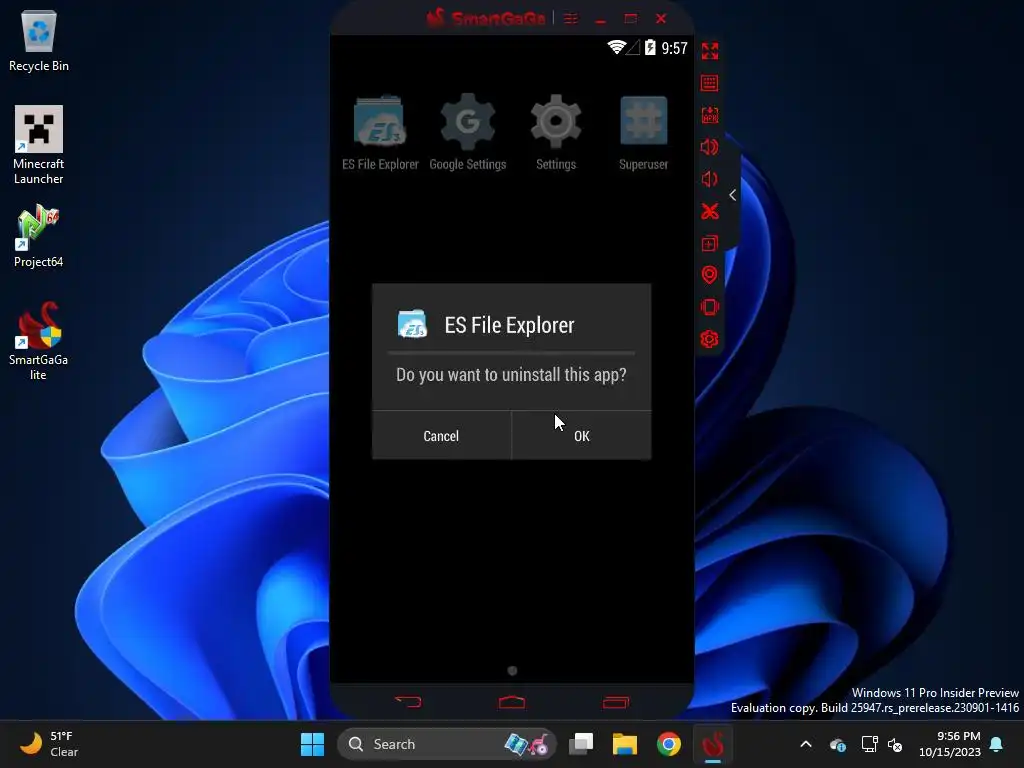Open SmartGaGa settings gear in sidebar
The image size is (1024, 768).
[x=710, y=339]
